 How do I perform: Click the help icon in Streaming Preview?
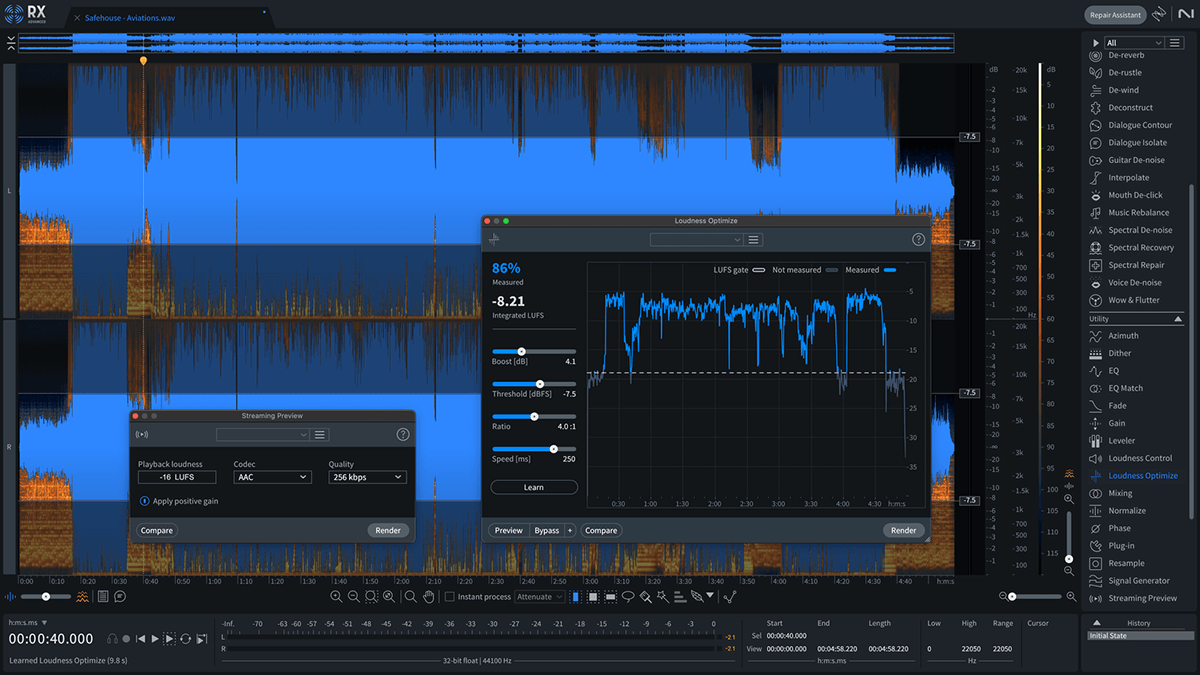(x=403, y=435)
